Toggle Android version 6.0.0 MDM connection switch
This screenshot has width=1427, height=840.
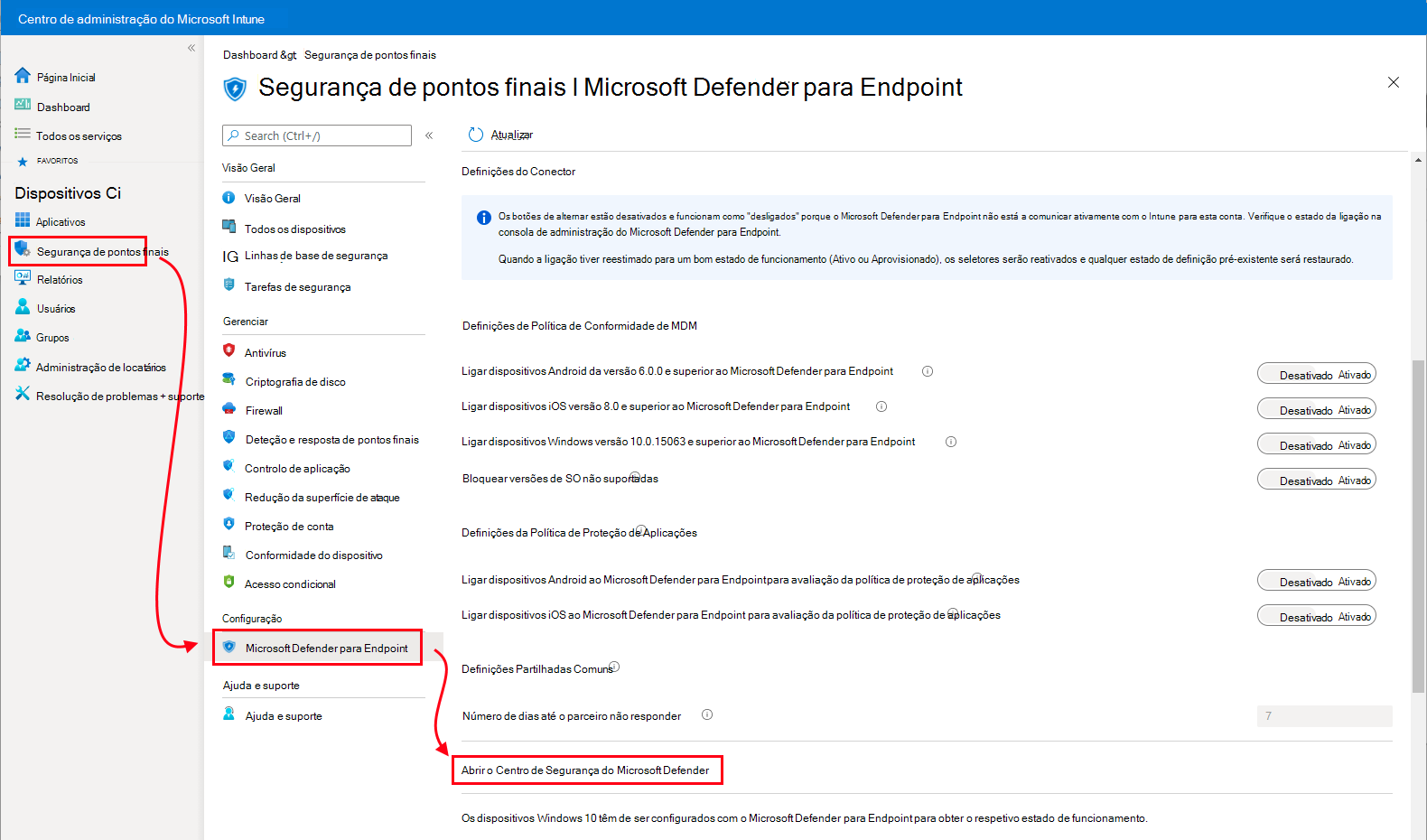click(1316, 374)
